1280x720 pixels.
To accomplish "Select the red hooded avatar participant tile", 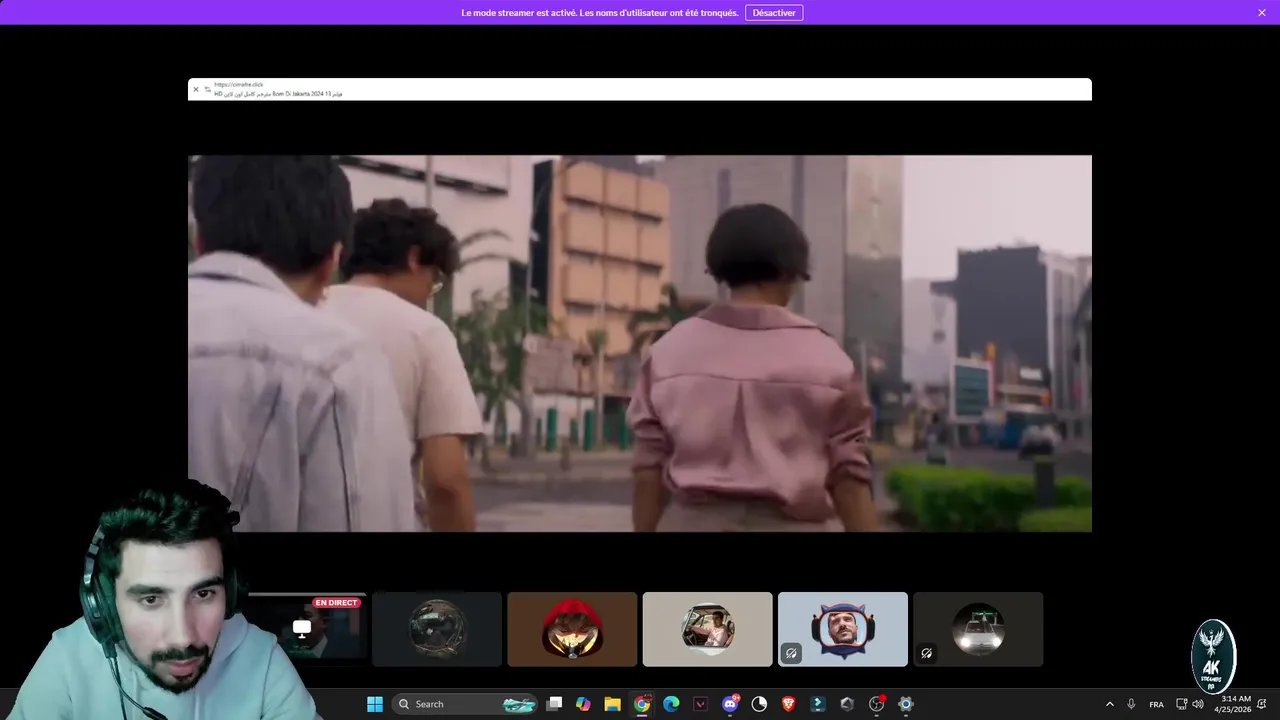I will click(572, 629).
